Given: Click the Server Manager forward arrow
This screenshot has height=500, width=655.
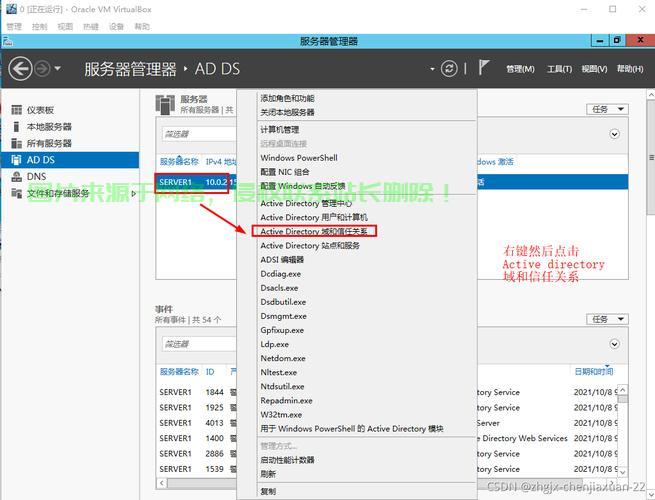Looking at the screenshot, I should tap(42, 69).
